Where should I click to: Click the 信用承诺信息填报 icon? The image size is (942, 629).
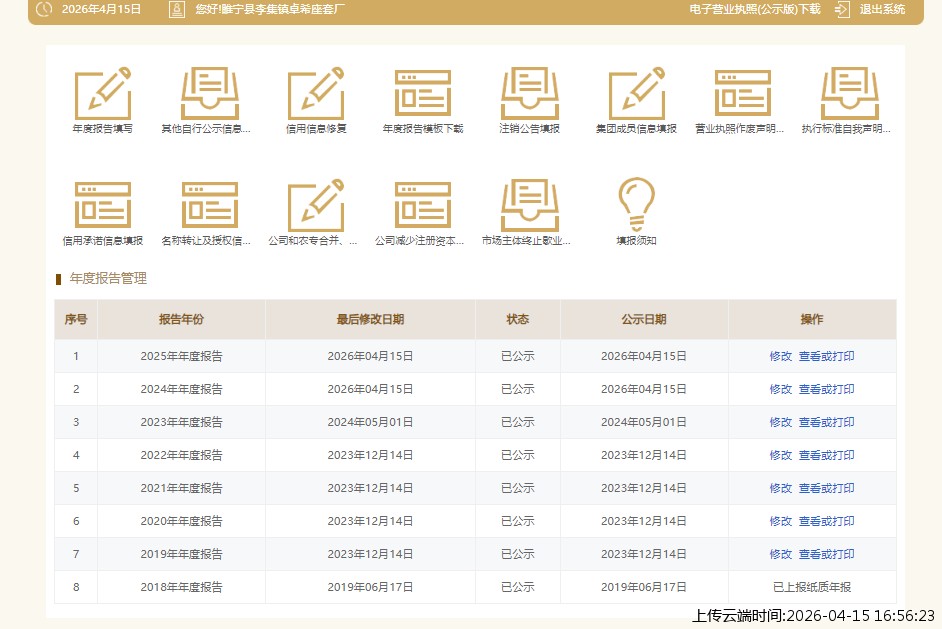tap(102, 206)
